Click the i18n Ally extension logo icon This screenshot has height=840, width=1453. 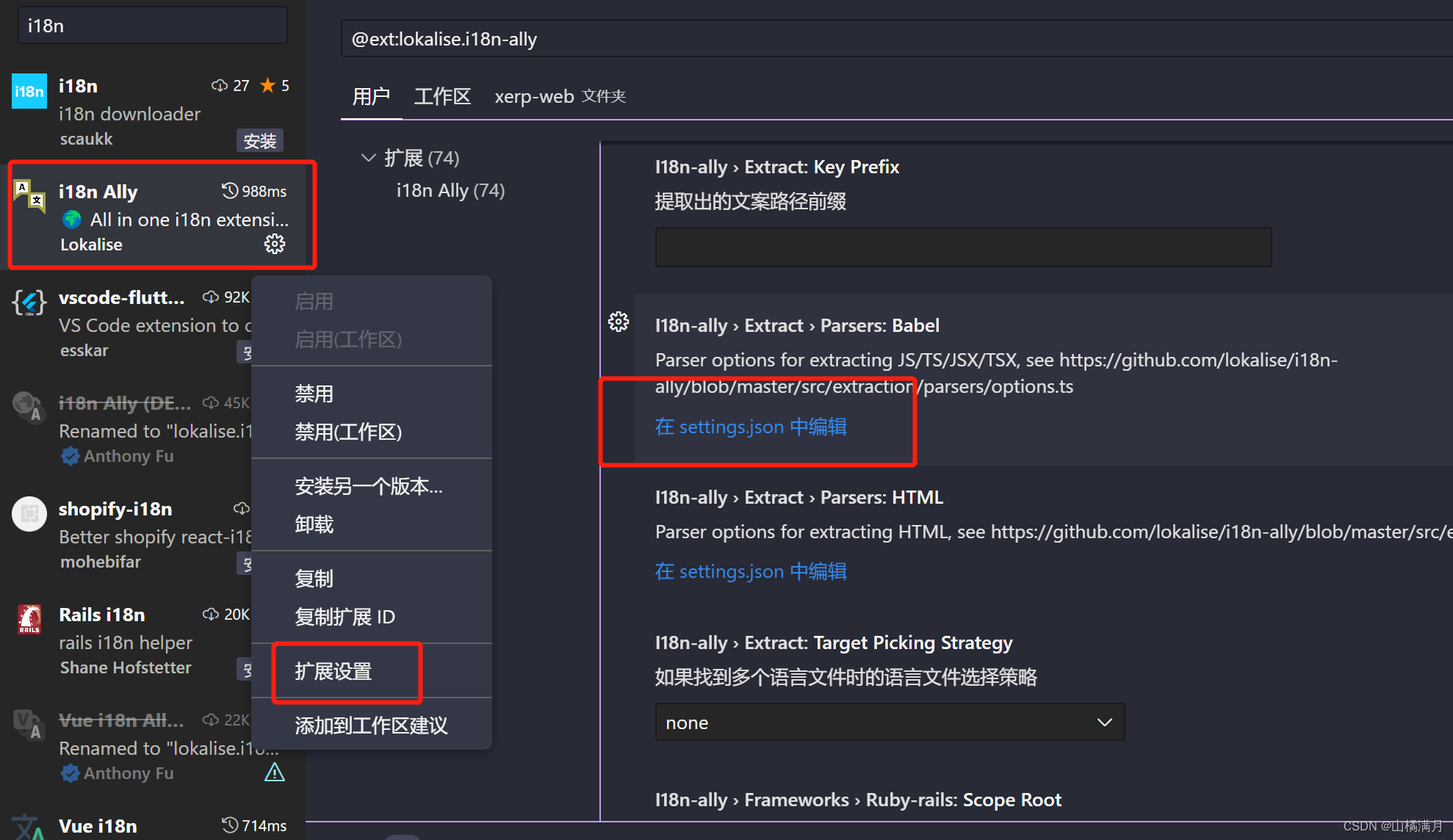coord(29,195)
